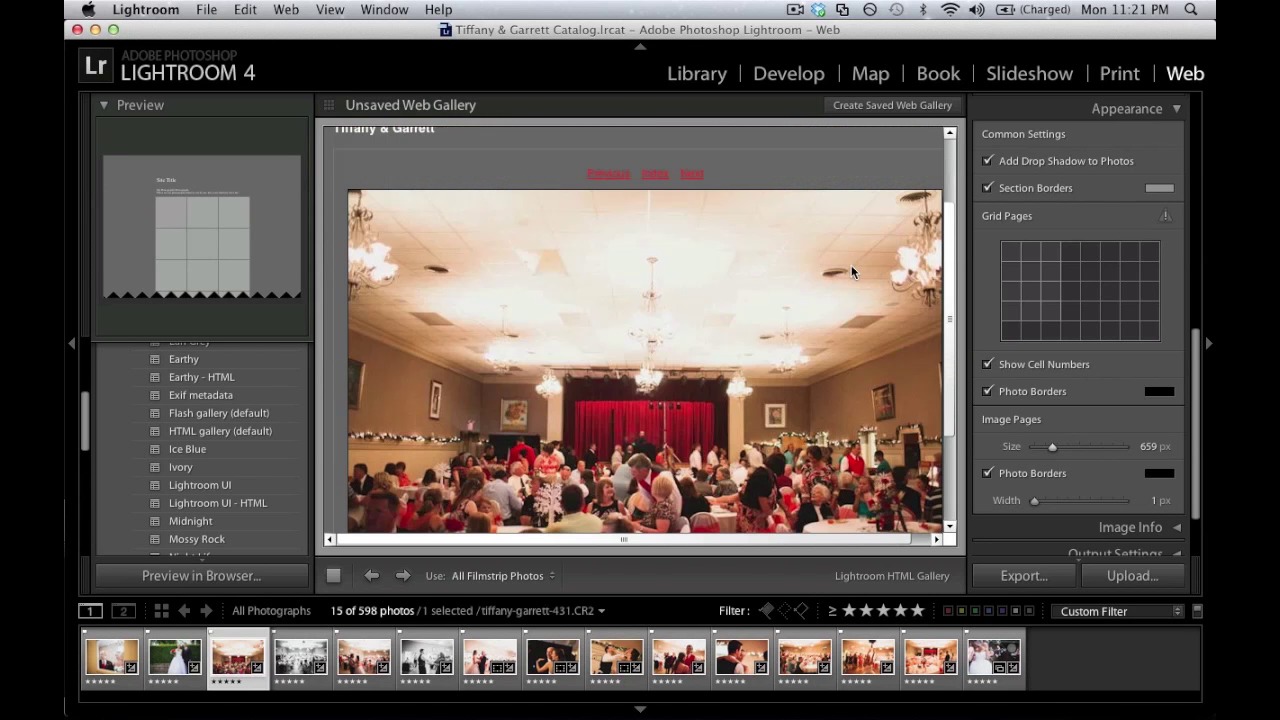Filter by flagged photos icon
The width and height of the screenshot is (1280, 720).
point(767,611)
